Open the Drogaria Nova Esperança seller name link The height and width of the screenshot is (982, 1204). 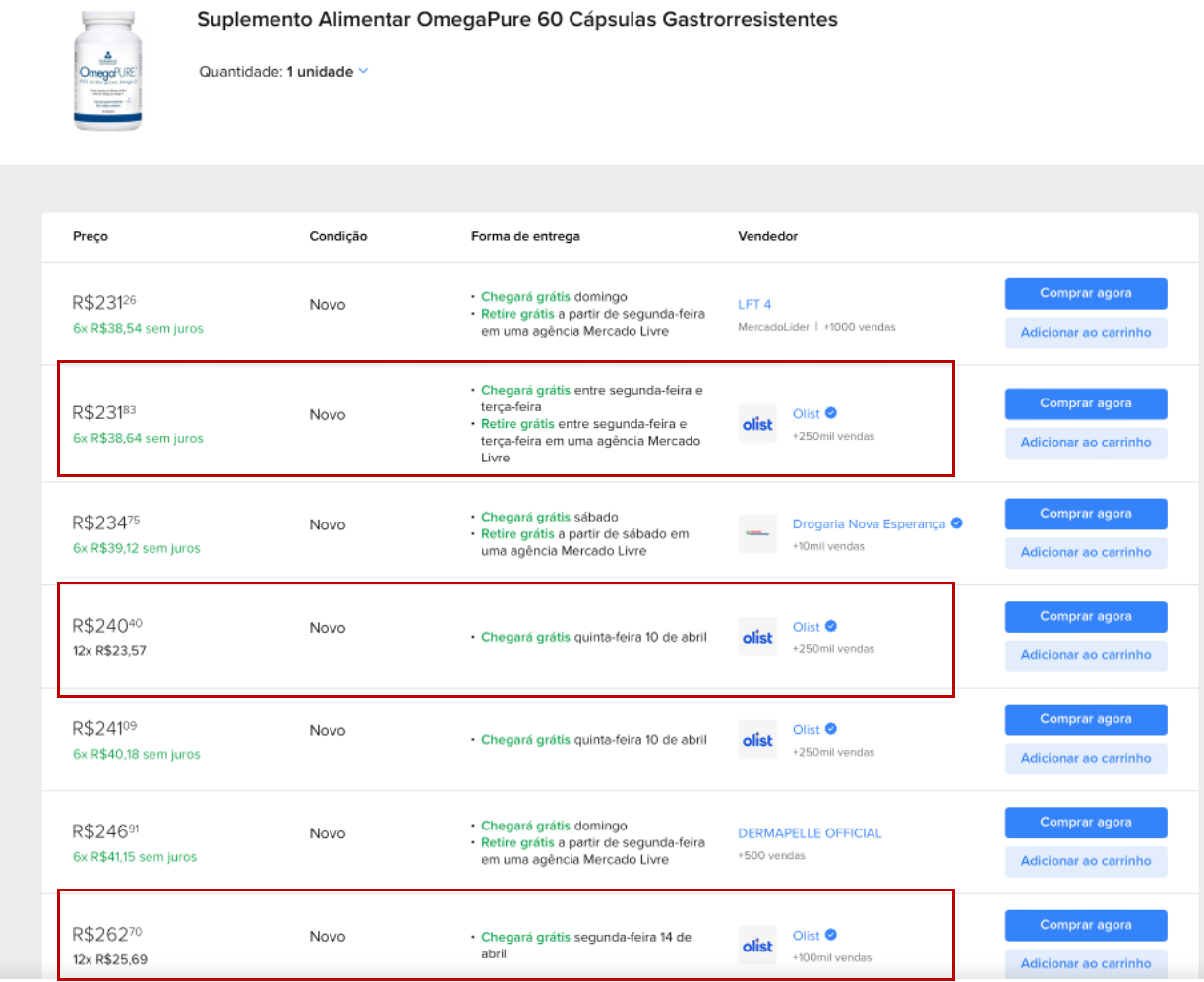(869, 524)
